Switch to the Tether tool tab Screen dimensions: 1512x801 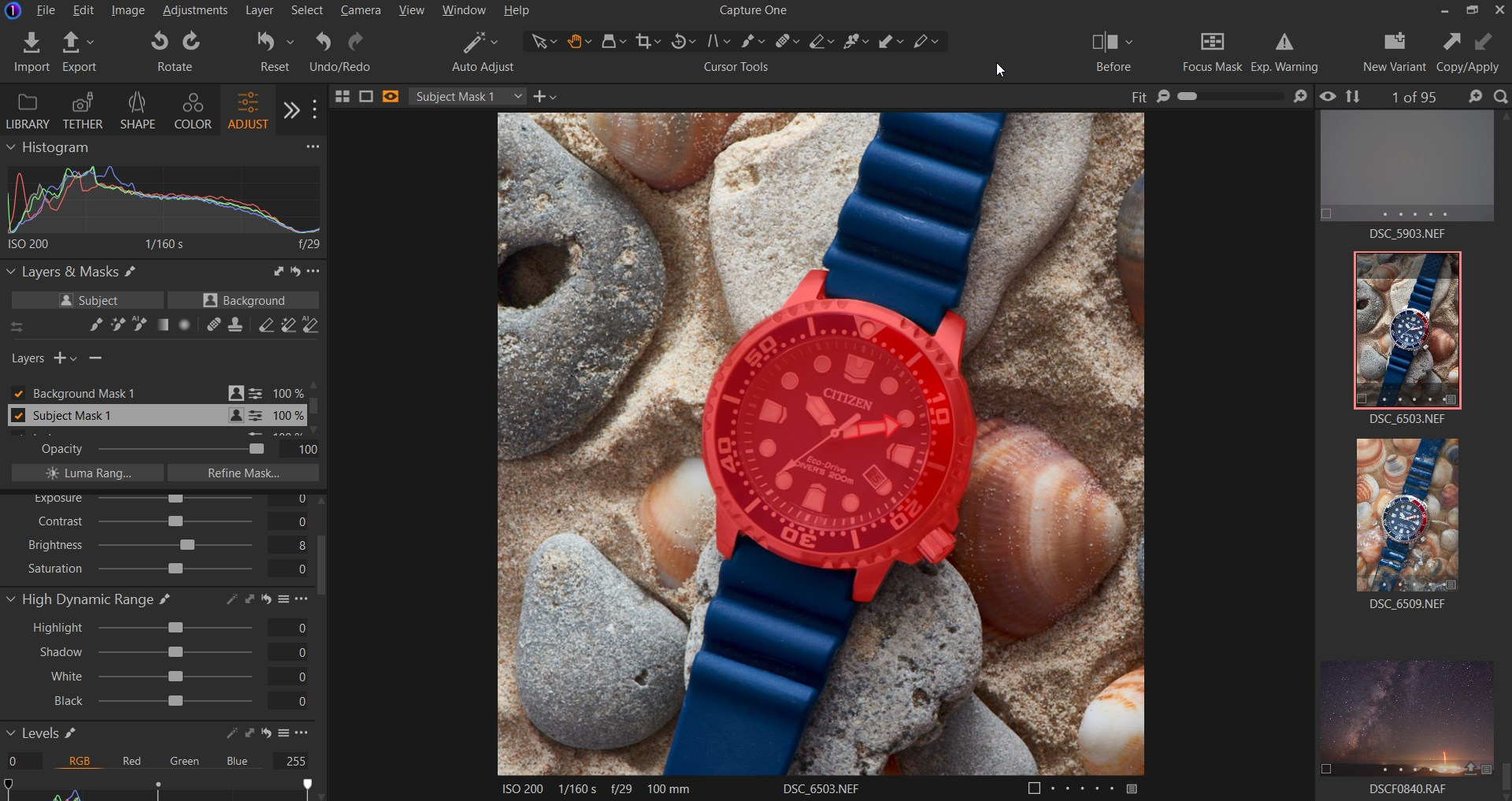coord(83,111)
